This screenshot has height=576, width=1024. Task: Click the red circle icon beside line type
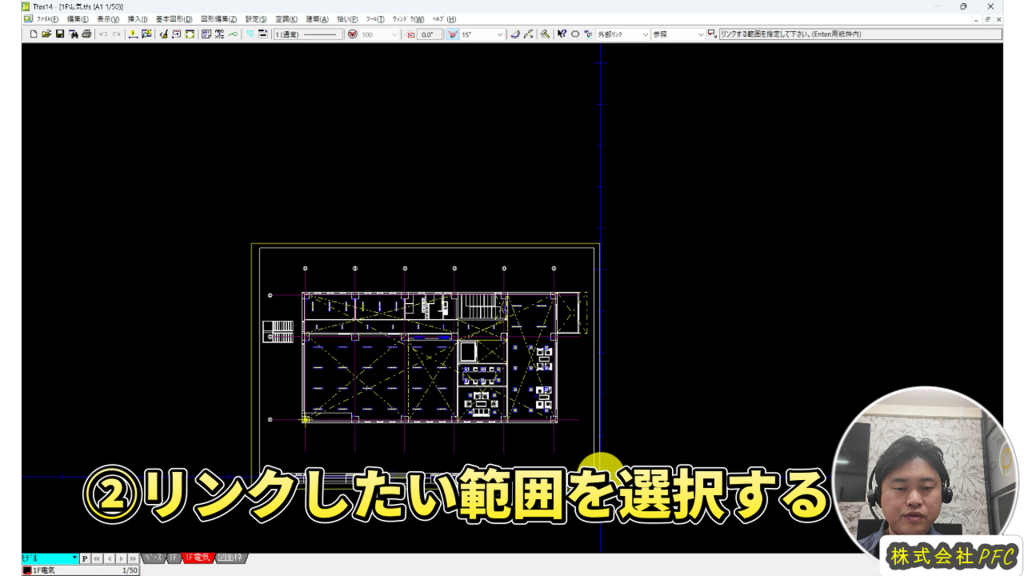pyautogui.click(x=352, y=34)
